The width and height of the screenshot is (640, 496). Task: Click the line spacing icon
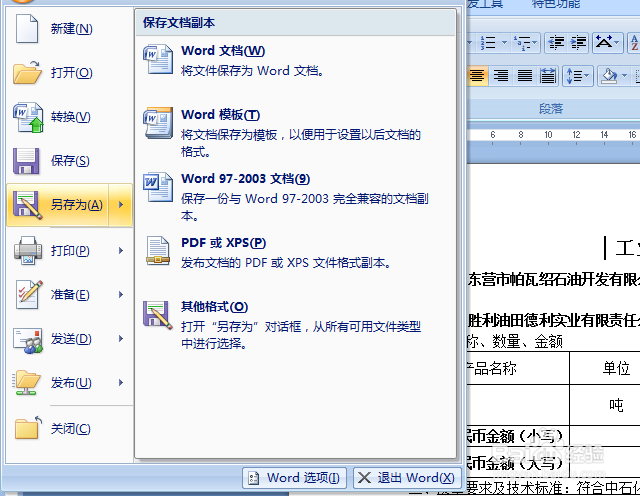tap(574, 76)
